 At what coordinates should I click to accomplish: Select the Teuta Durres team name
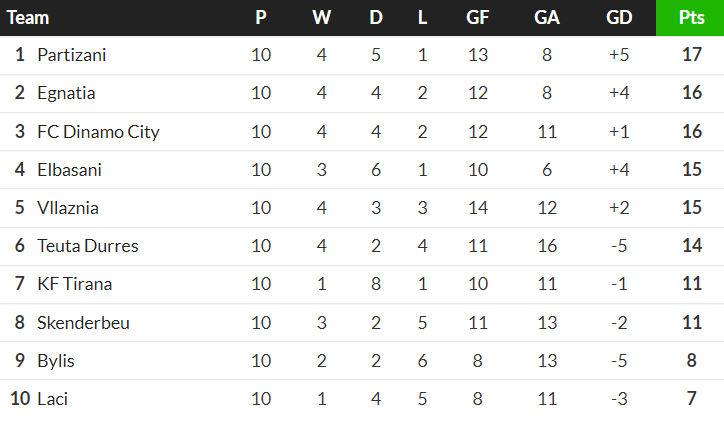(x=88, y=246)
